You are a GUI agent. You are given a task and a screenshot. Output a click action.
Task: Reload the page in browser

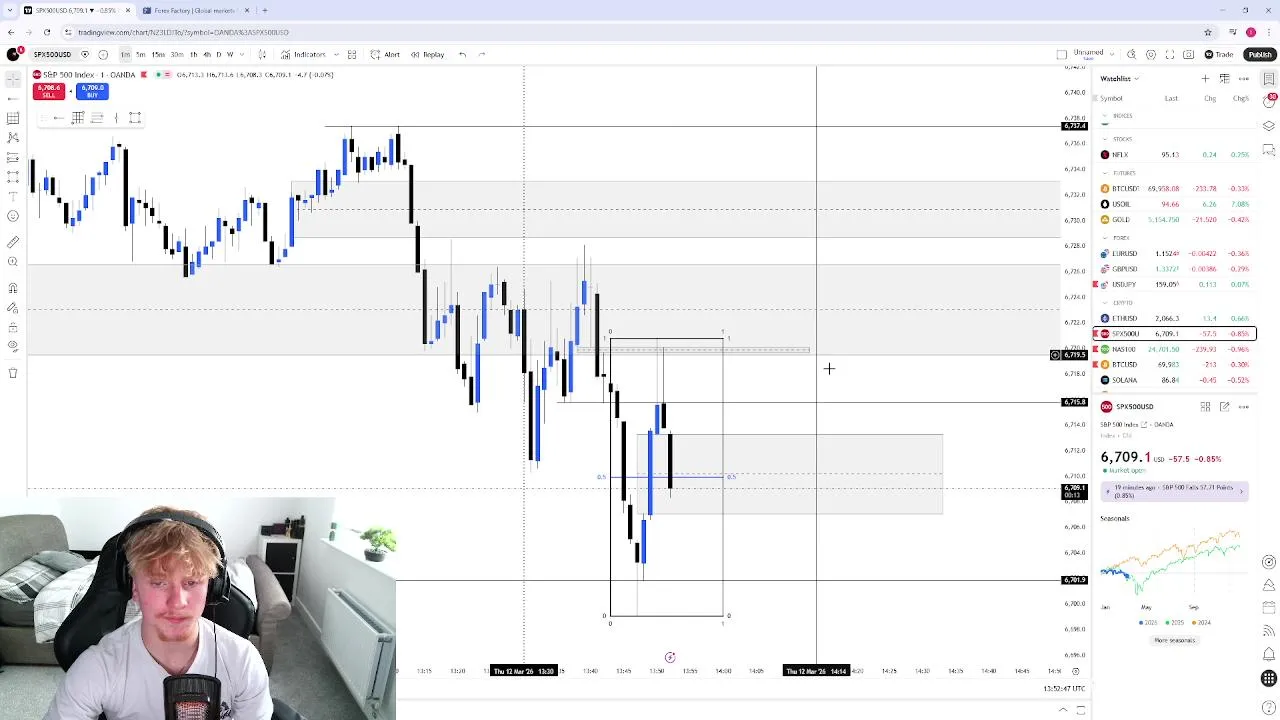pos(46,32)
